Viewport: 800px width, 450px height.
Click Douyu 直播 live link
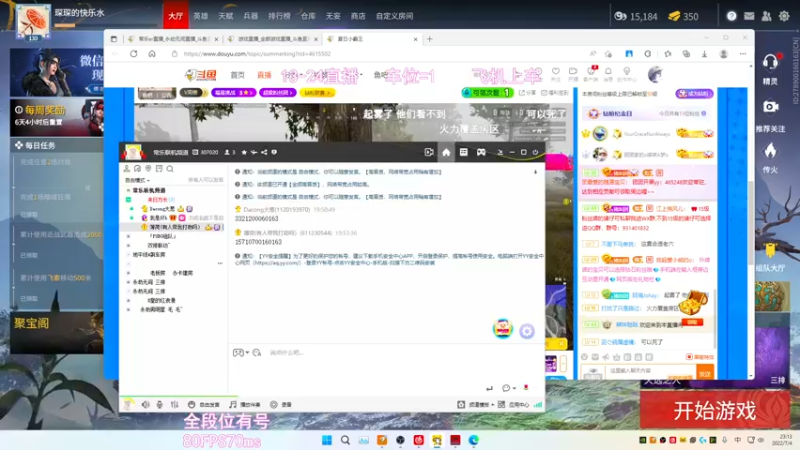(264, 75)
